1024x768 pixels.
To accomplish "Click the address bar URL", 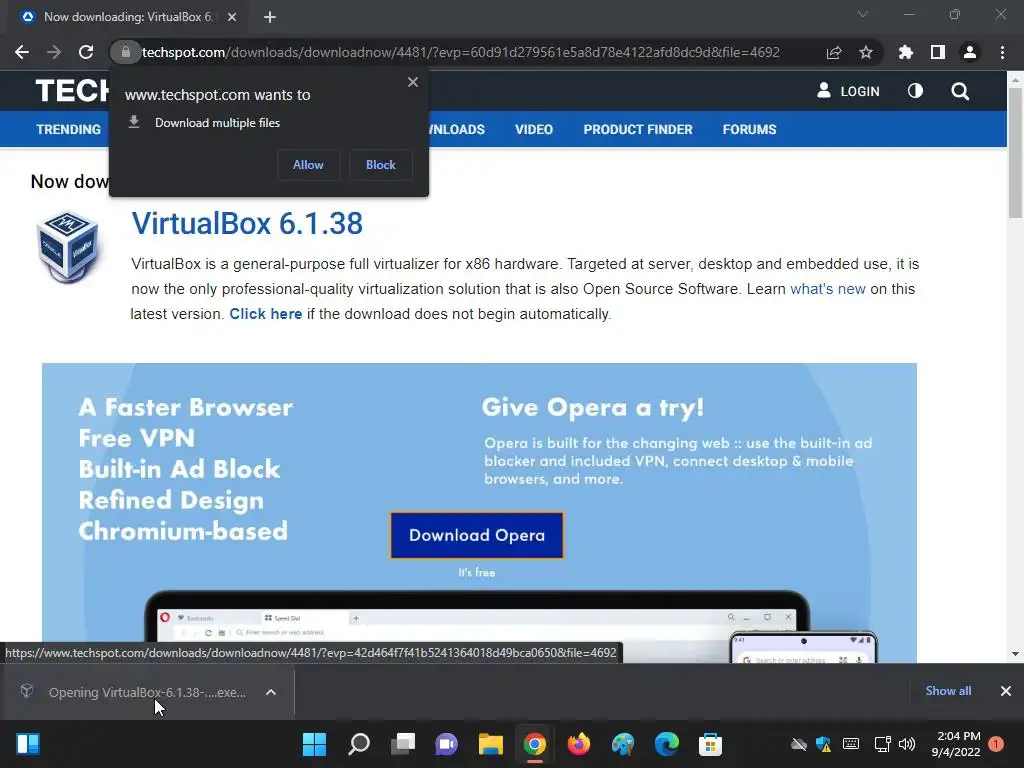I will pos(460,52).
